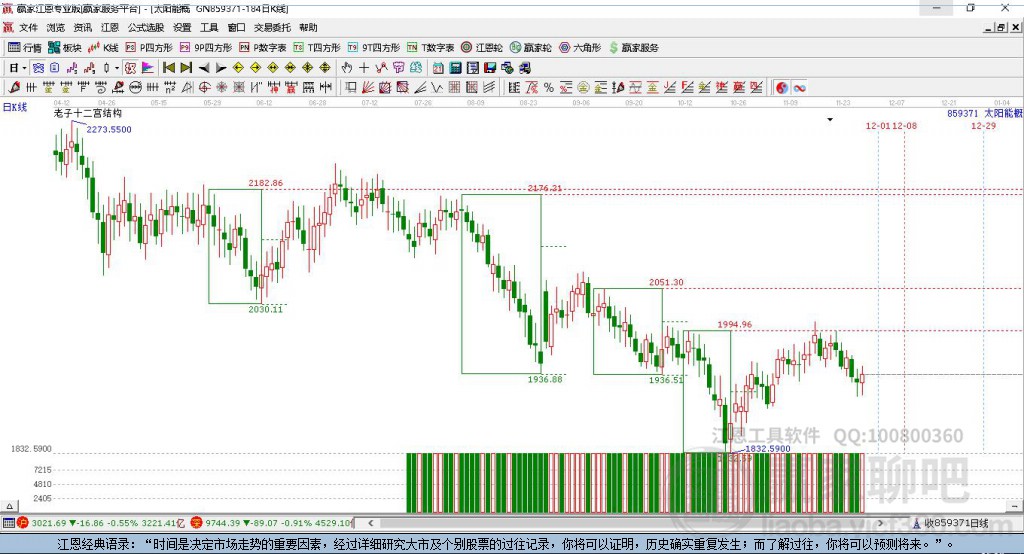Click the 859371 太阳能概 stock label
This screenshot has height=554, width=1024.
click(985, 114)
